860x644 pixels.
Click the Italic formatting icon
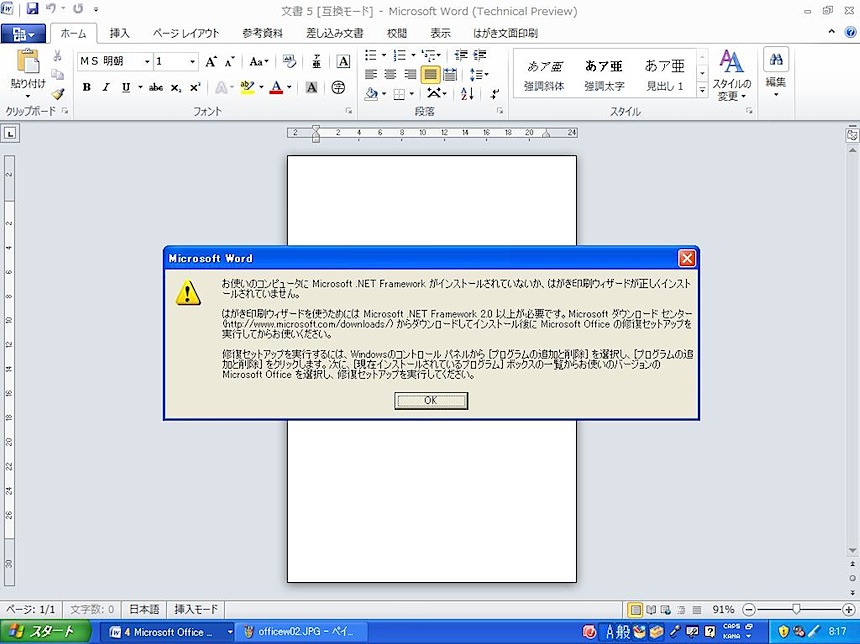coord(106,88)
